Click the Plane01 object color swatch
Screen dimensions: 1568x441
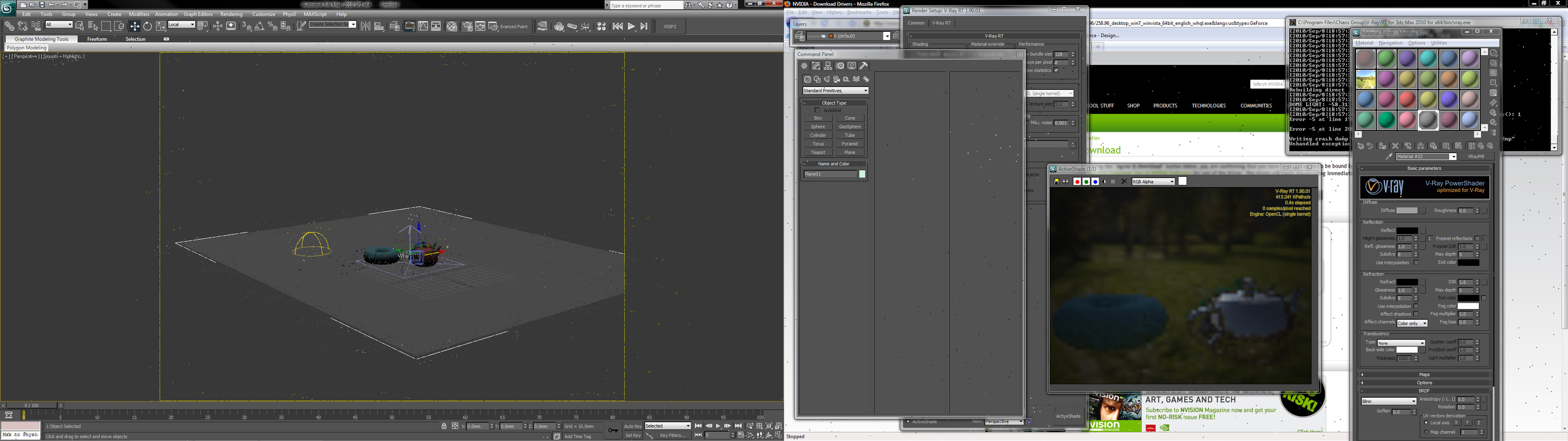point(862,175)
